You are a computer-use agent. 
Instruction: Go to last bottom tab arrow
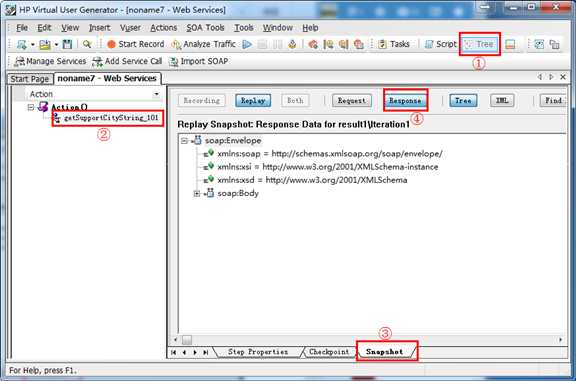point(206,352)
